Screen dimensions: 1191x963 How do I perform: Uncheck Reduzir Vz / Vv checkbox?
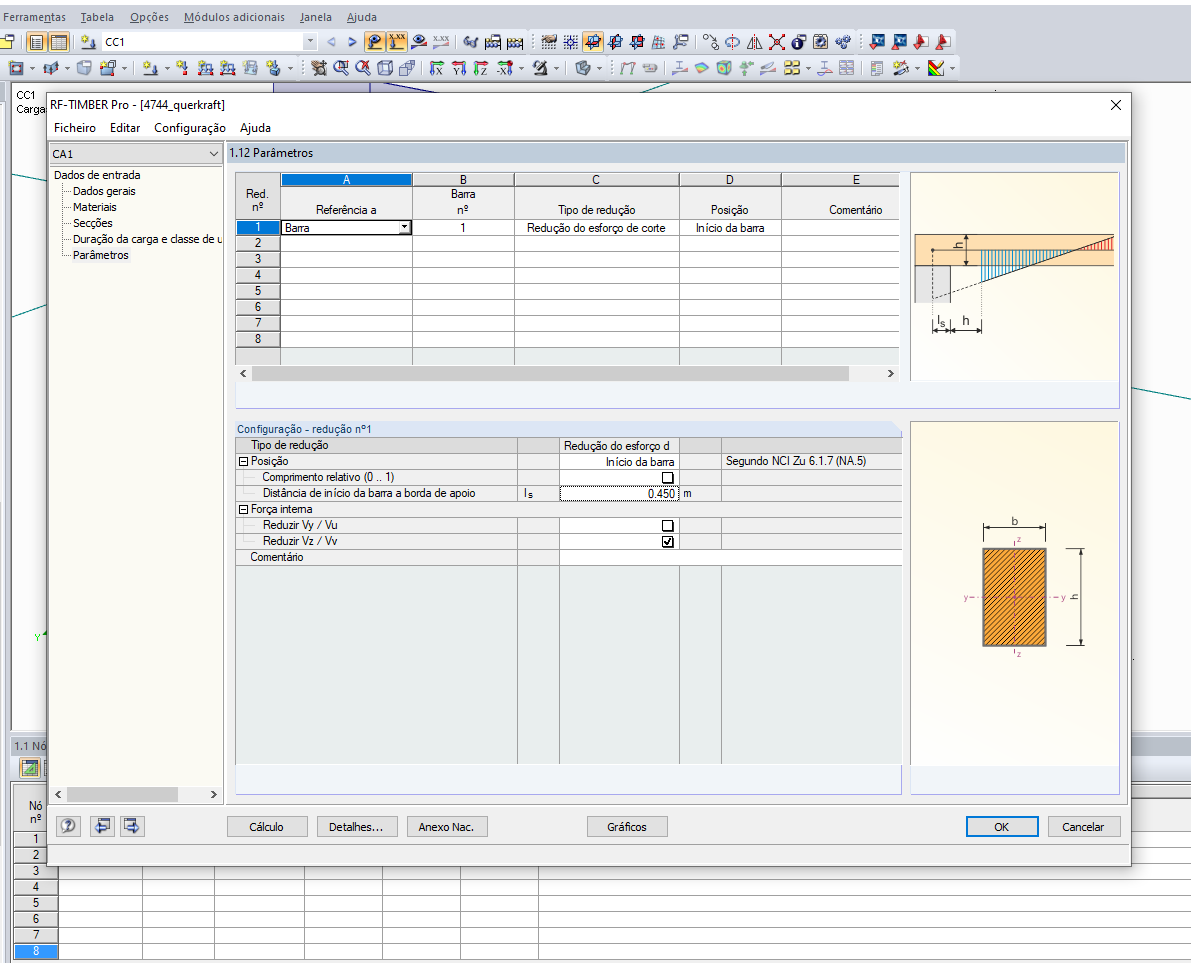tap(668, 541)
